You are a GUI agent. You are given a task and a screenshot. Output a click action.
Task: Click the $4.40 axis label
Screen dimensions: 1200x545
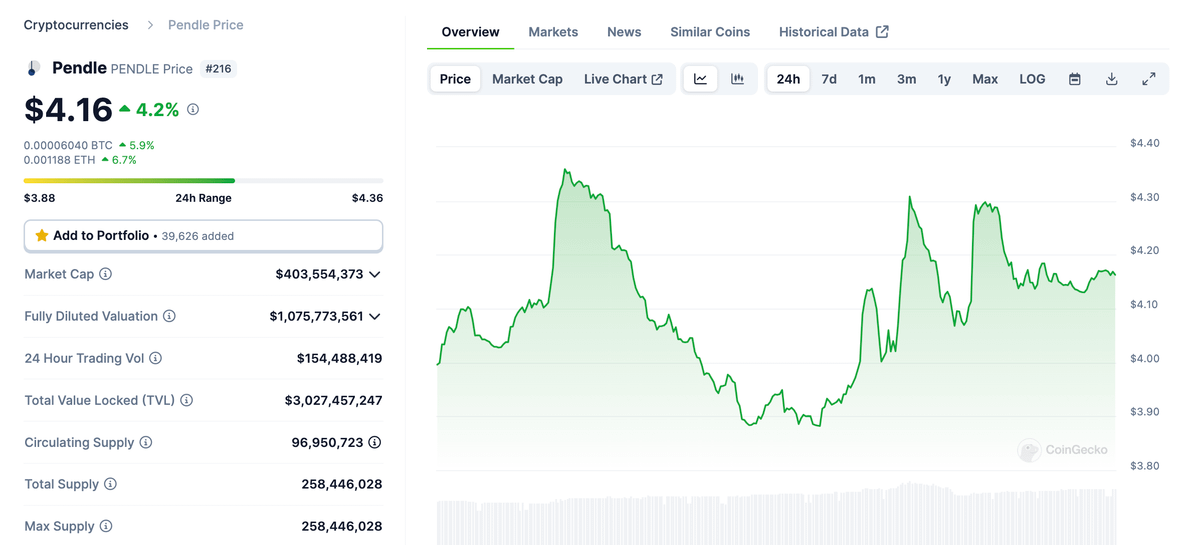coord(1144,143)
